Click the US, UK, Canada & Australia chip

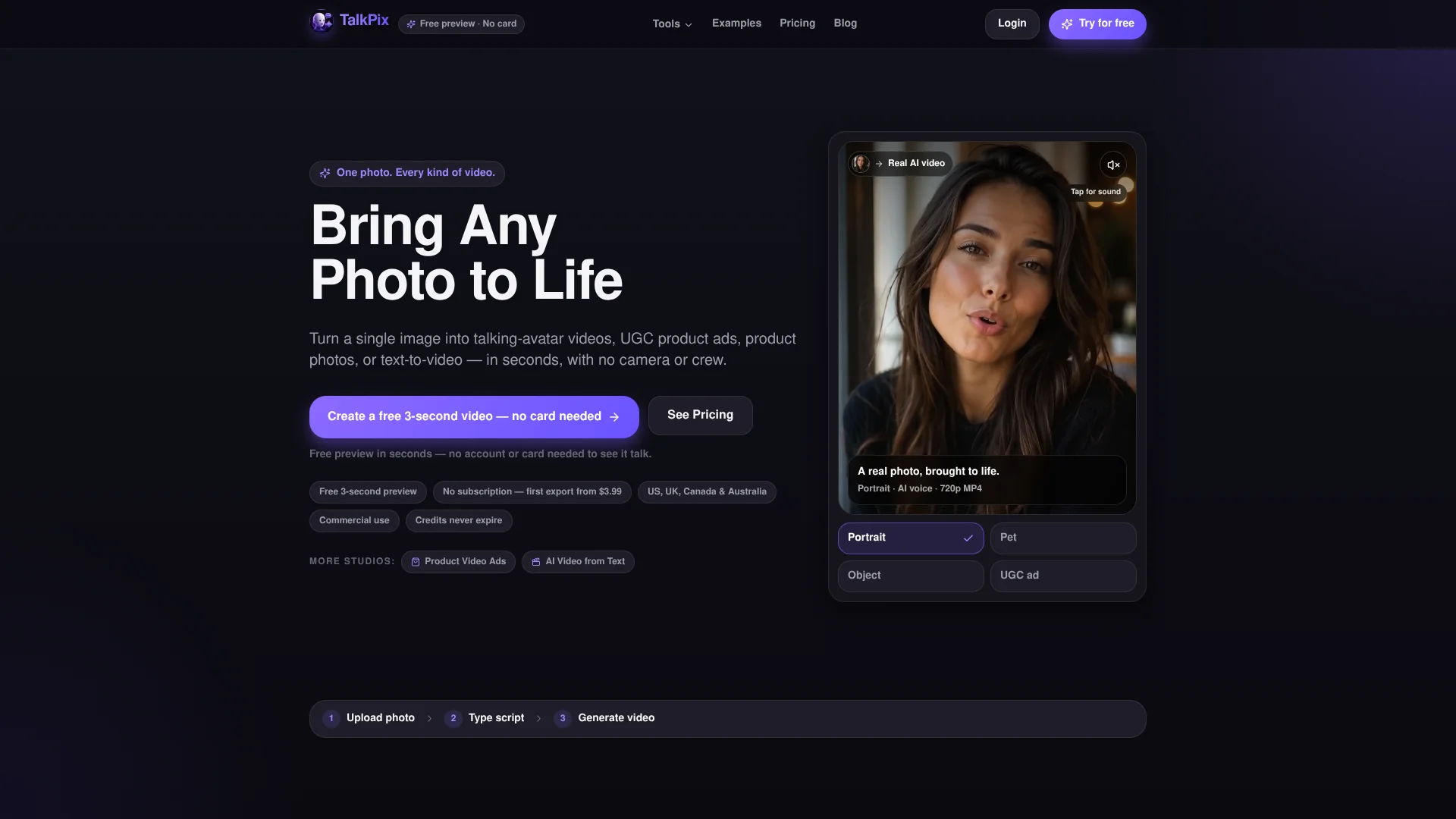click(x=707, y=492)
